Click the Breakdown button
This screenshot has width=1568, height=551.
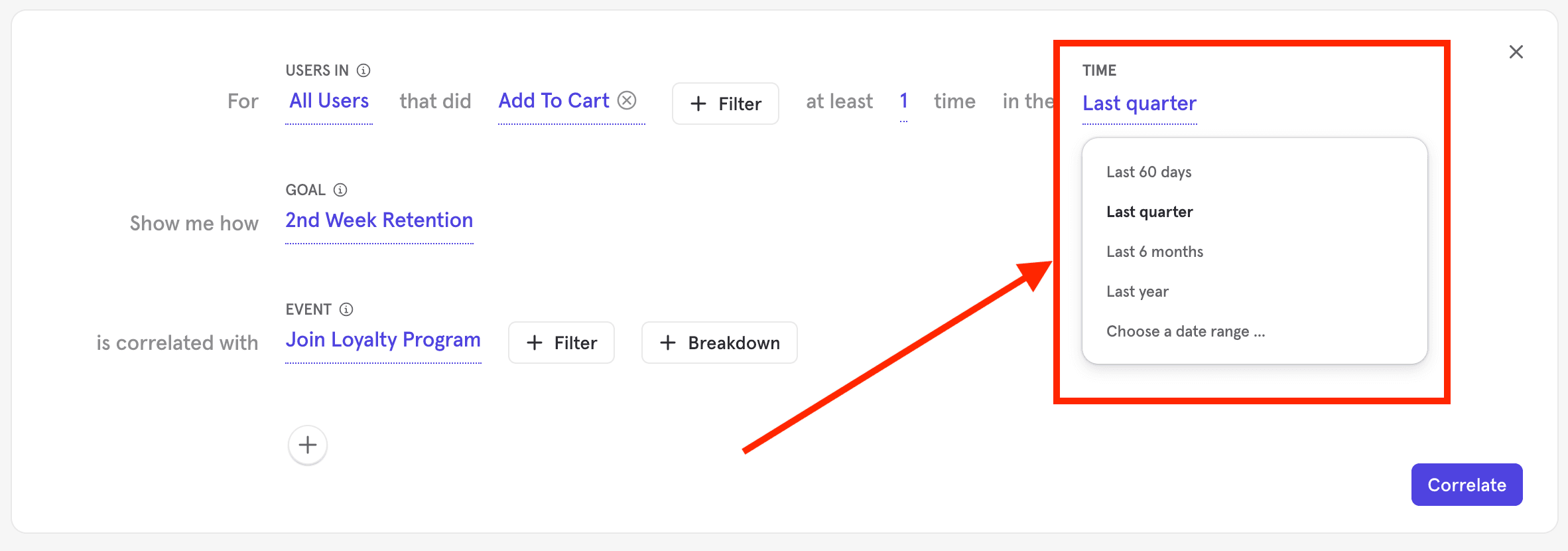pos(719,343)
